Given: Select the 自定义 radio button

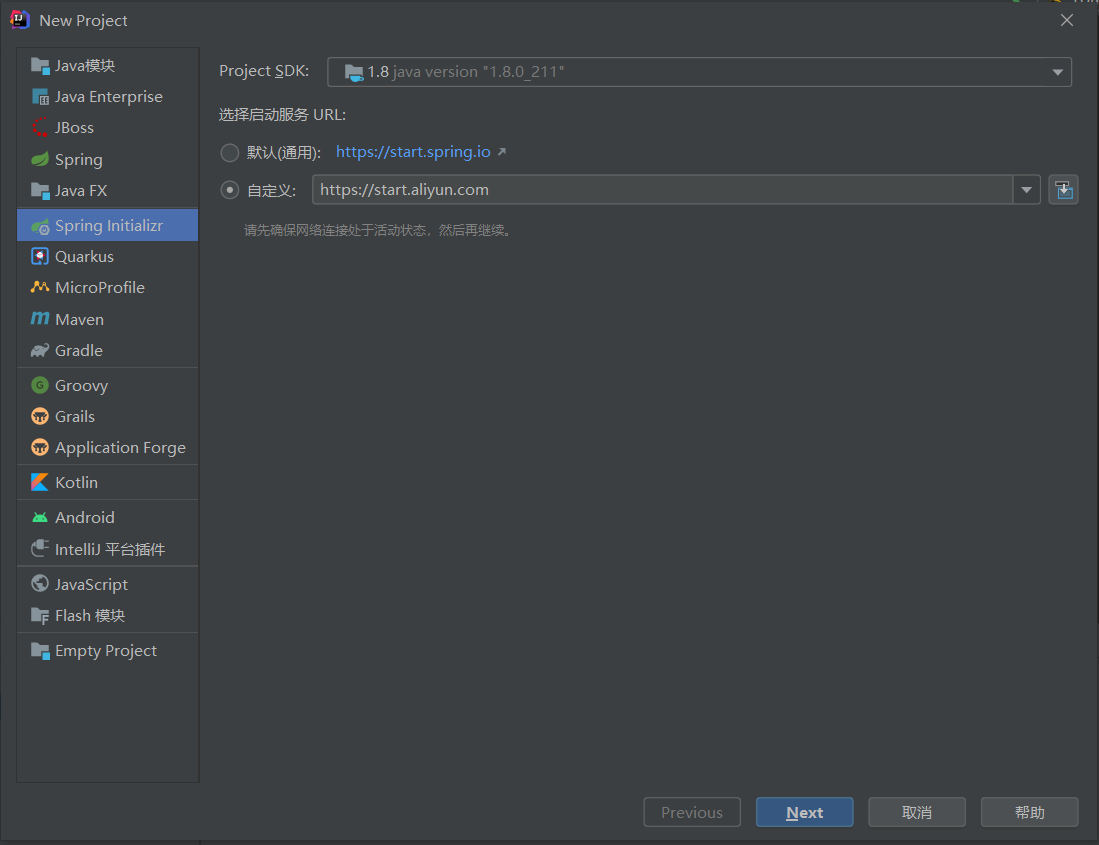Looking at the screenshot, I should pos(230,190).
